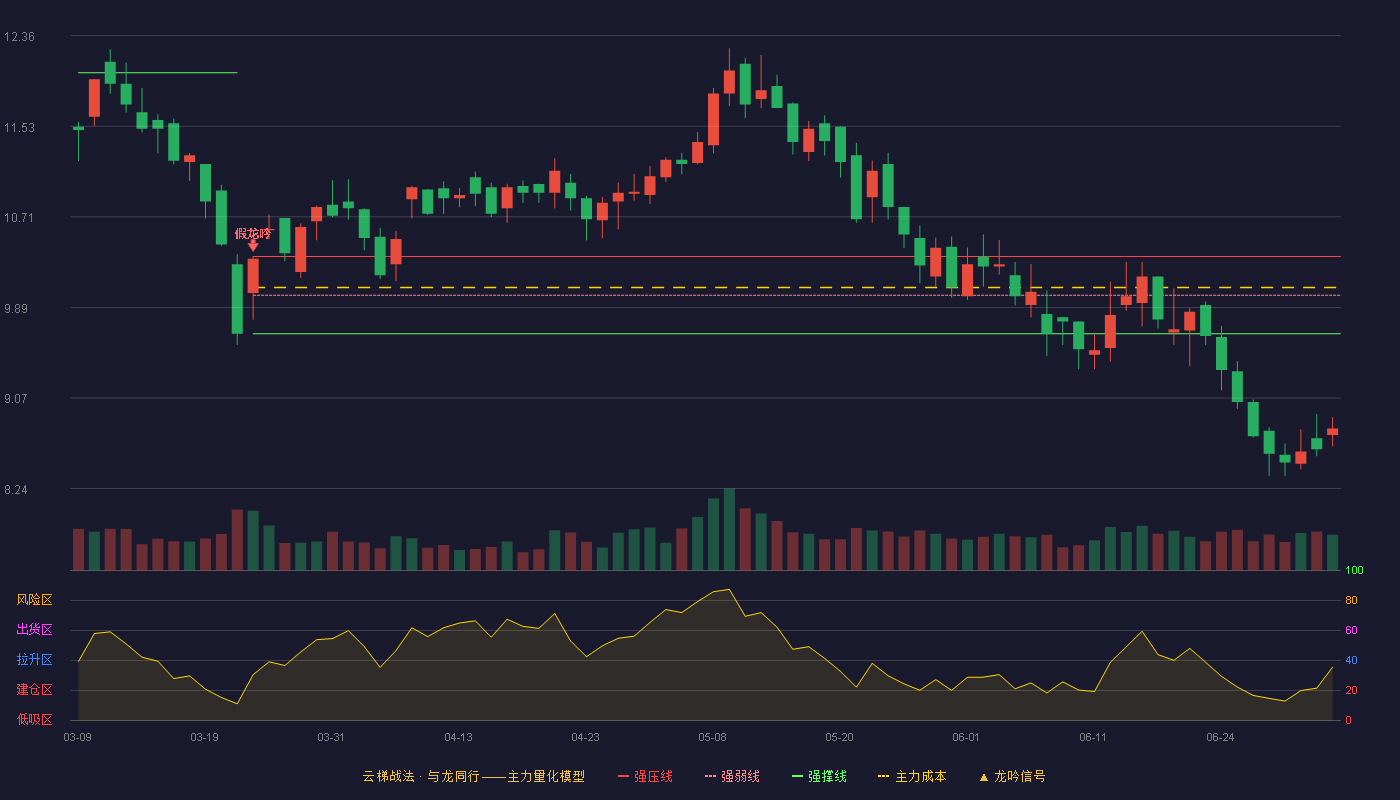This screenshot has width=1400, height=800.
Task: Click the 06-11 date label
Action: click(1093, 737)
